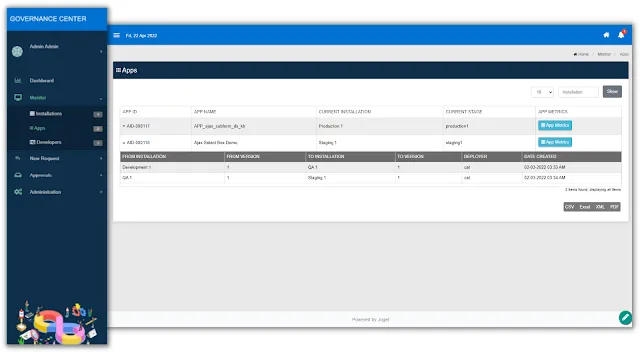Click the Show filter button
Screen dimensions: 640x360
612,91
